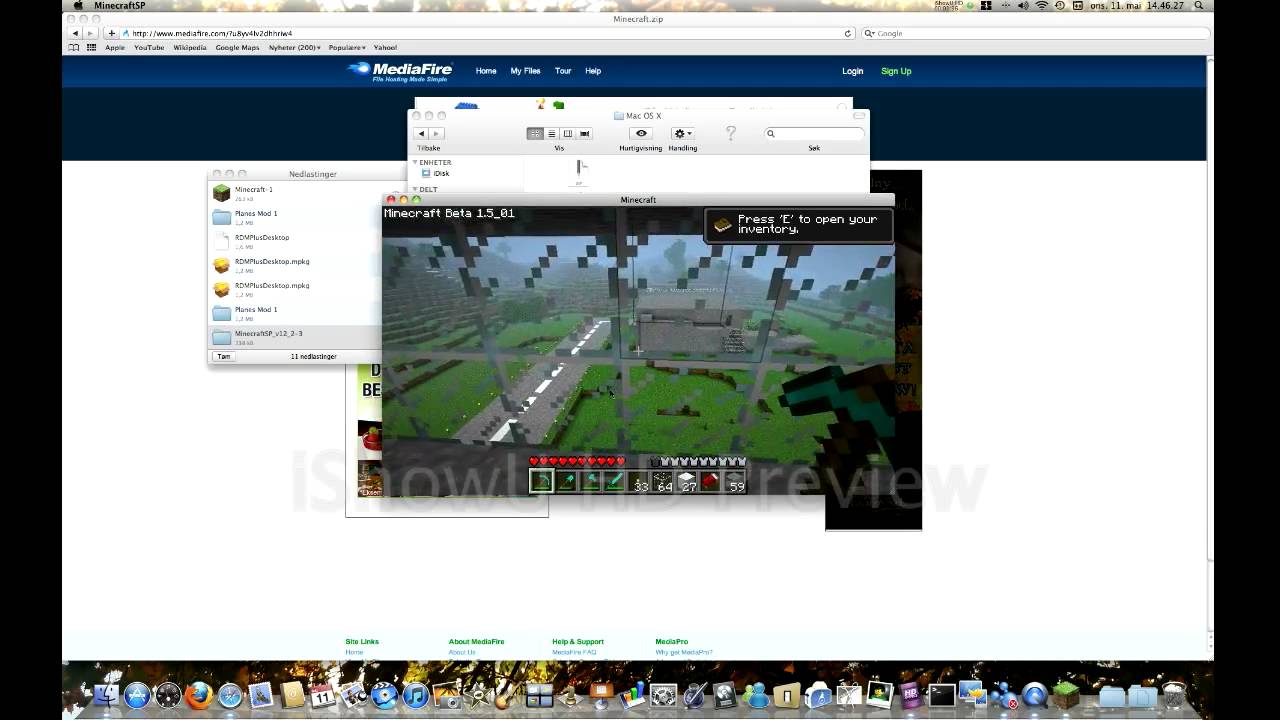Click the Safari URL address field
The image size is (1280, 720).
(x=480, y=33)
